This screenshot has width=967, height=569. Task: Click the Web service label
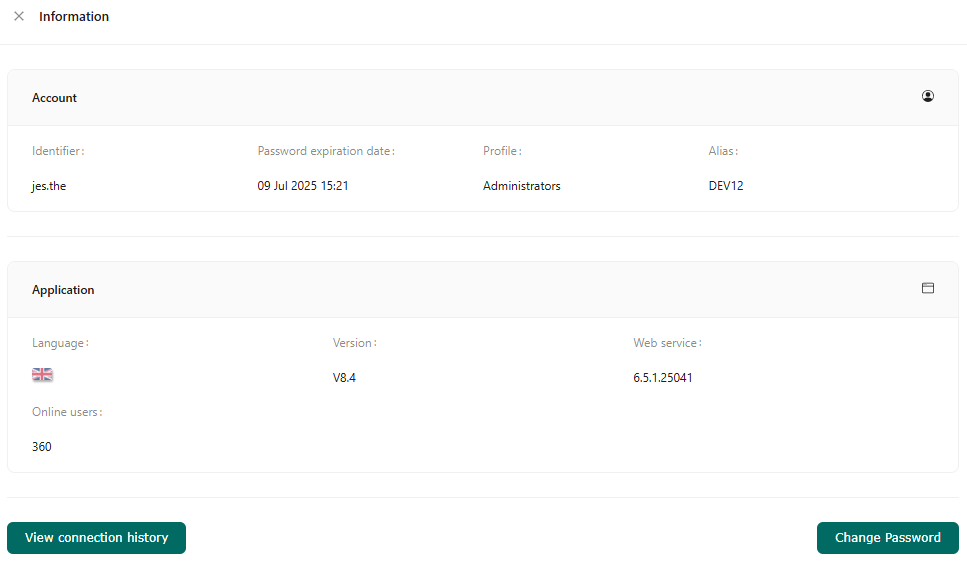click(x=667, y=343)
